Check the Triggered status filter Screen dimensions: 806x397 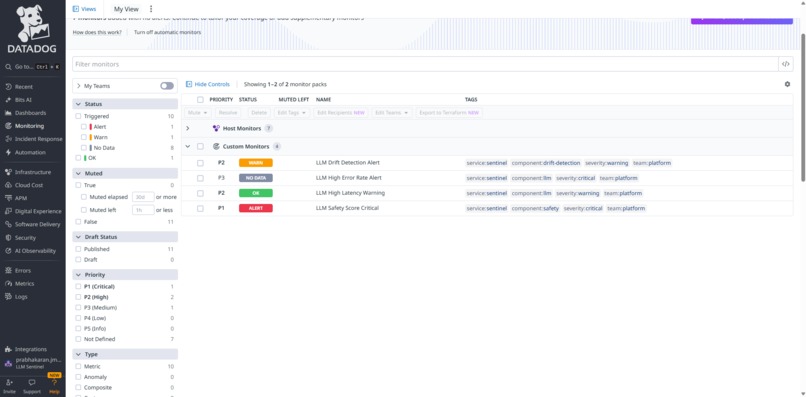pos(78,116)
